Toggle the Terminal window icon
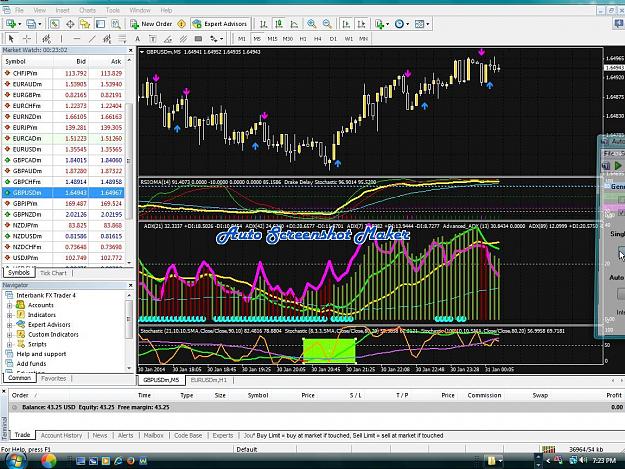Viewport: 625px width, 469px height. click(x=100, y=24)
